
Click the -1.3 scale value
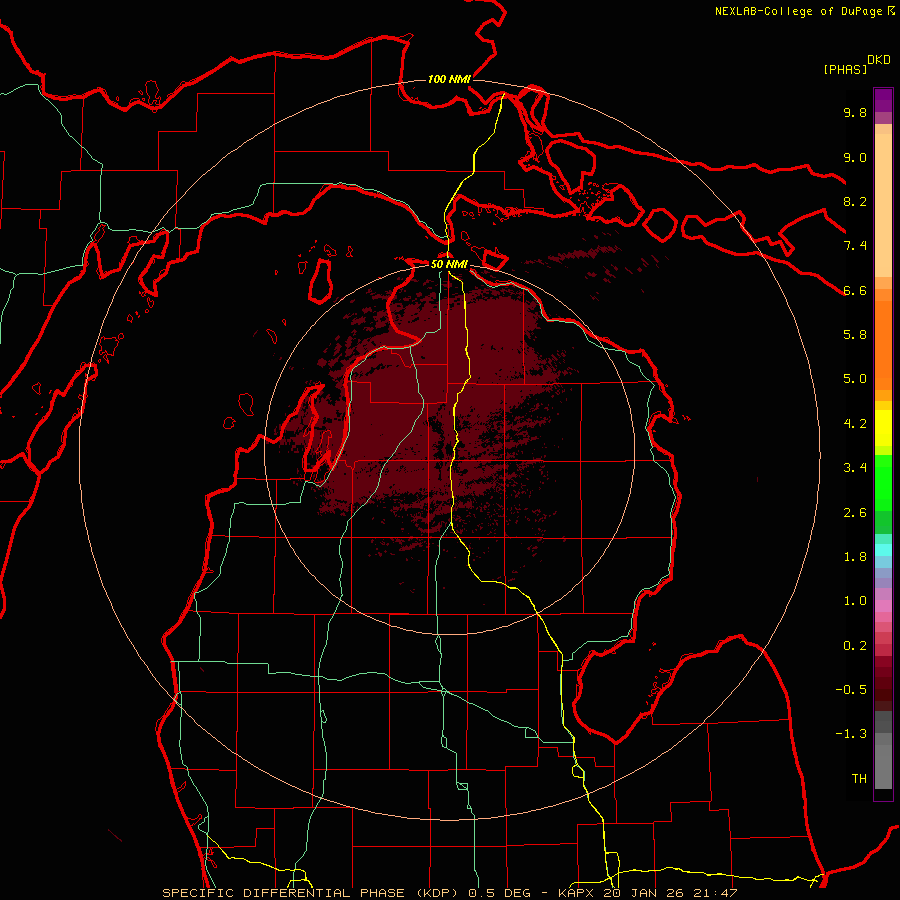(851, 735)
